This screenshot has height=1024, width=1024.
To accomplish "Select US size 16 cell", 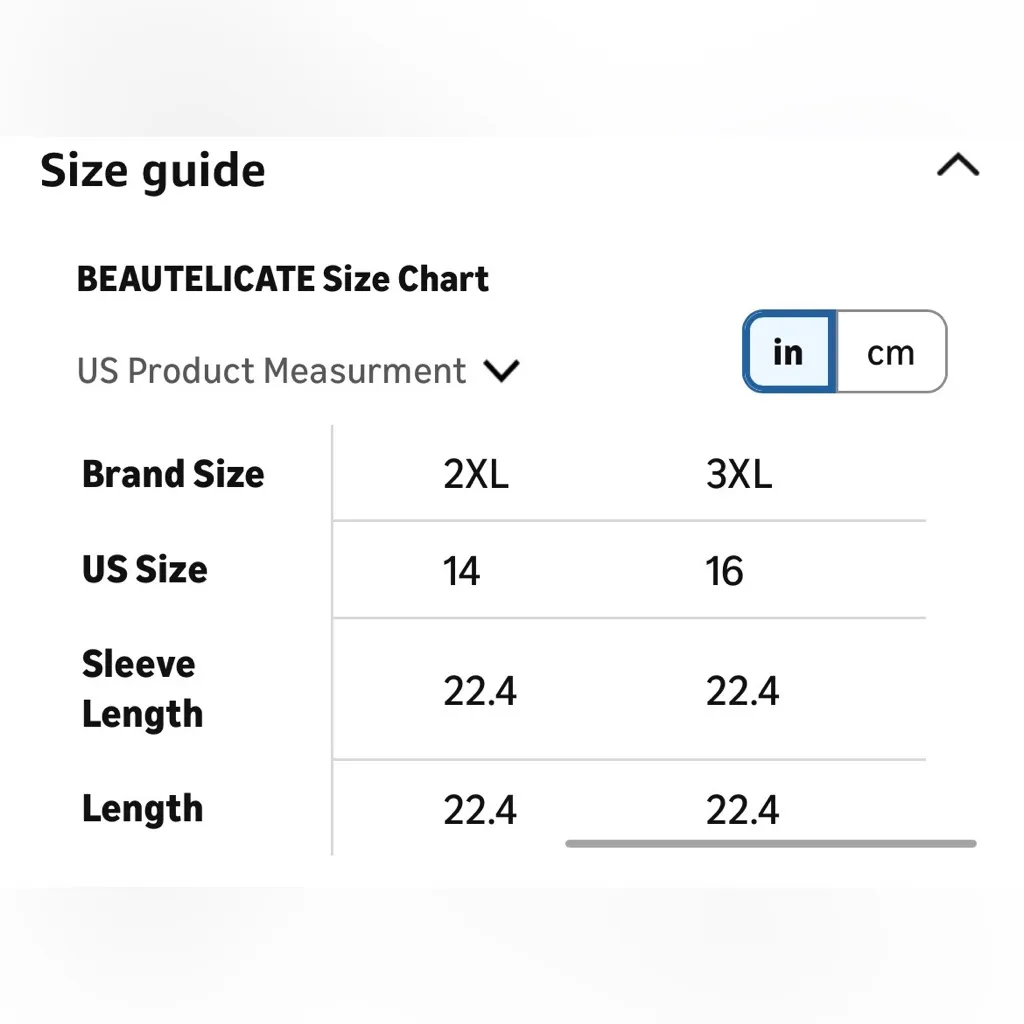I will pyautogui.click(x=725, y=571).
